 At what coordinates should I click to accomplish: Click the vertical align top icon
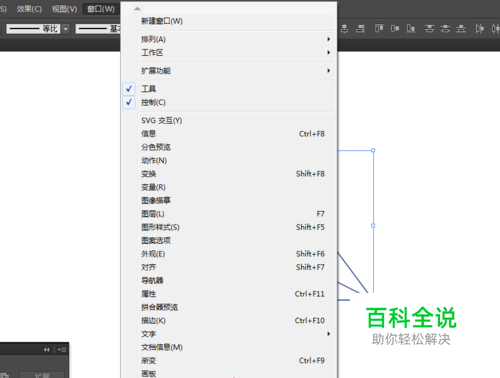[379, 29]
